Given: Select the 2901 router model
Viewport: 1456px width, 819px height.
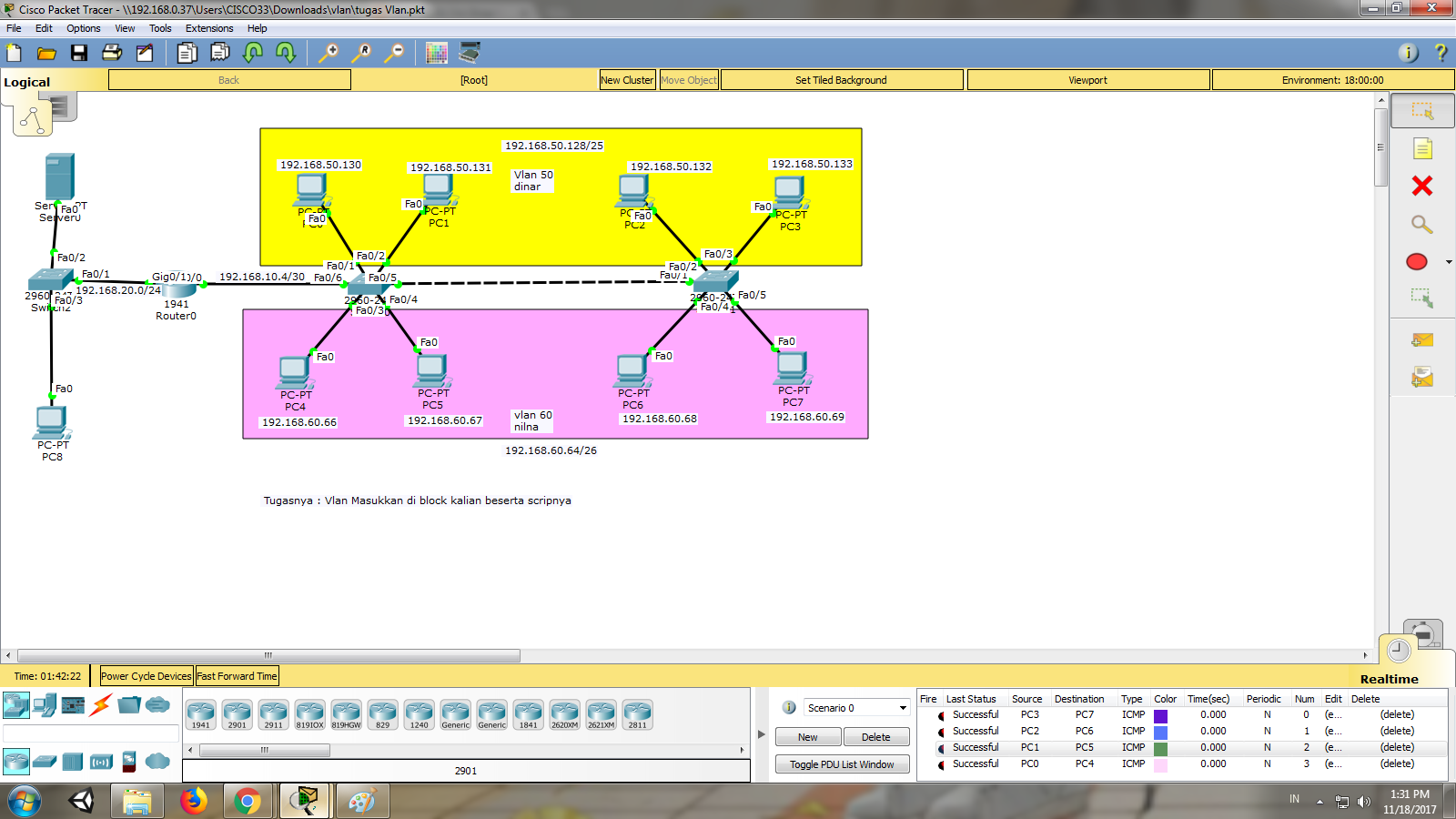Looking at the screenshot, I should [x=238, y=713].
